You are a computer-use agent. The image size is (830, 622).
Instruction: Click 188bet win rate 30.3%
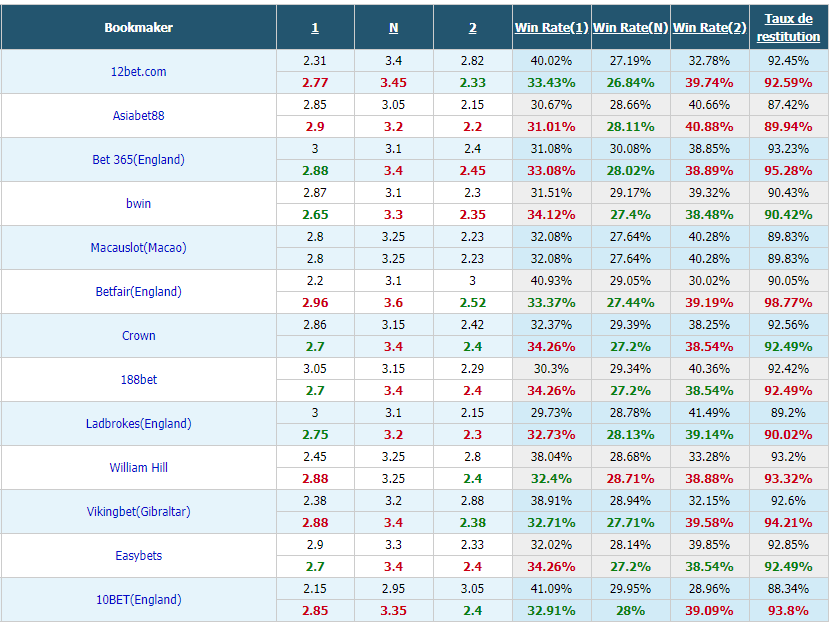click(552, 369)
